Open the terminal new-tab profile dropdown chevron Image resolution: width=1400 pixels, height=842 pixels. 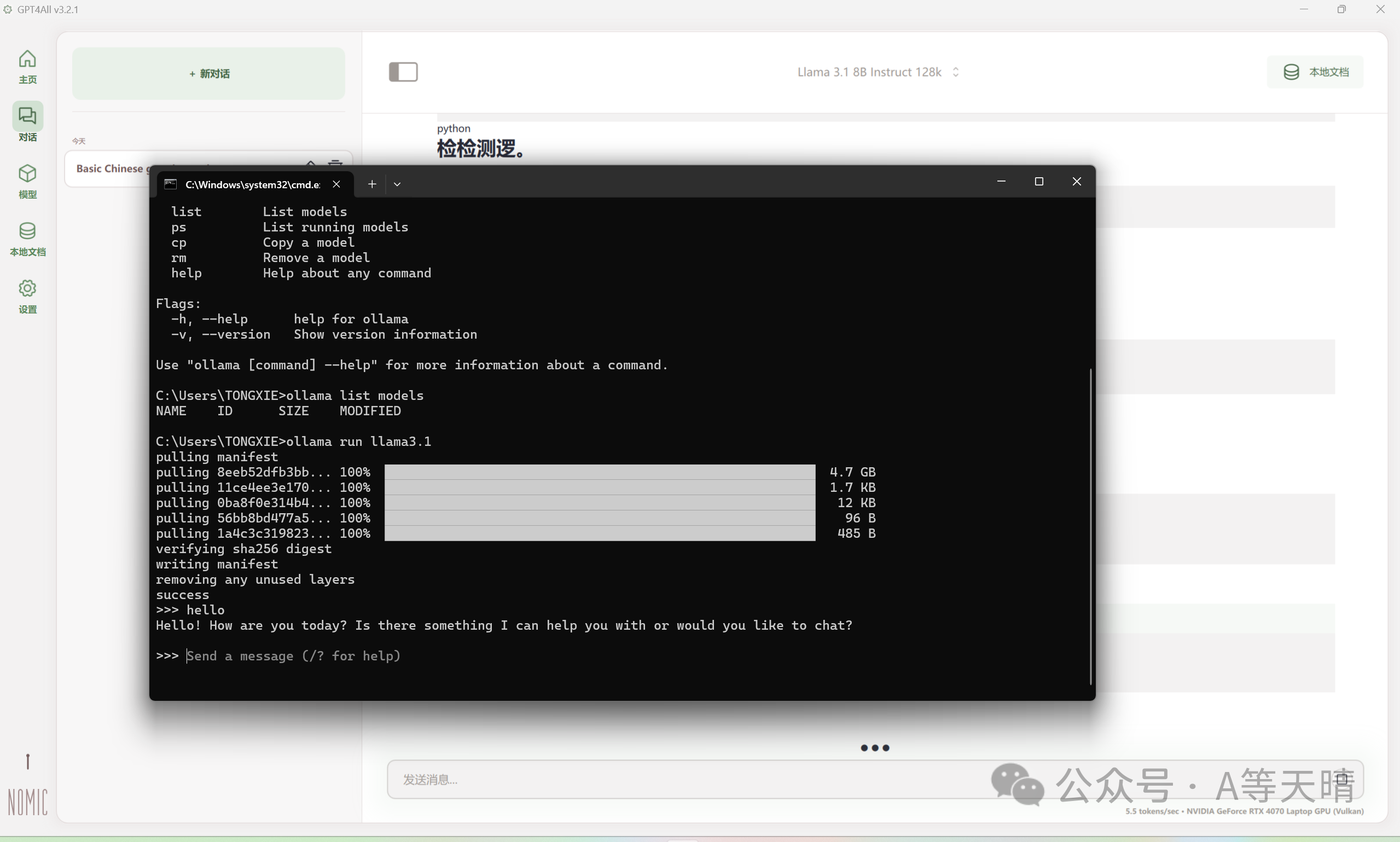(x=397, y=184)
